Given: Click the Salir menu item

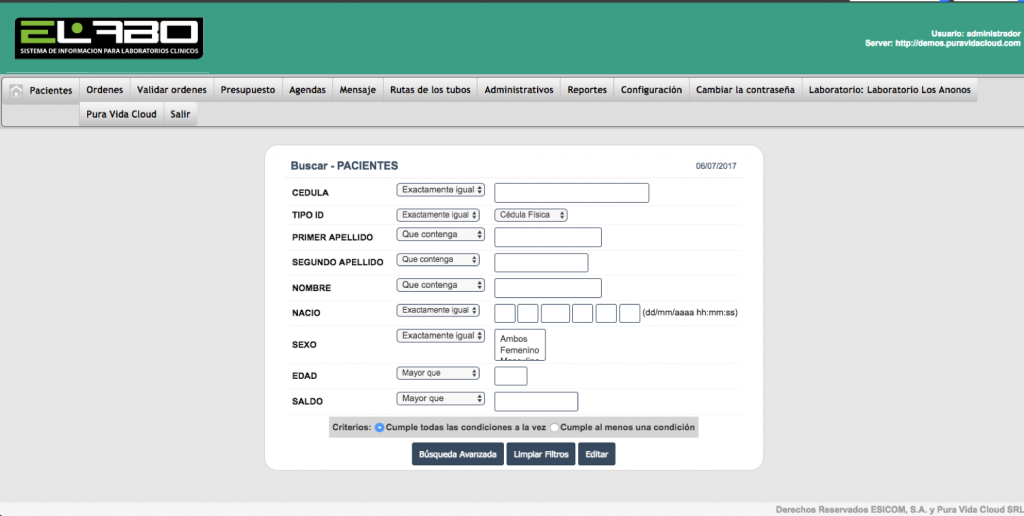Looking at the screenshot, I should tap(180, 115).
